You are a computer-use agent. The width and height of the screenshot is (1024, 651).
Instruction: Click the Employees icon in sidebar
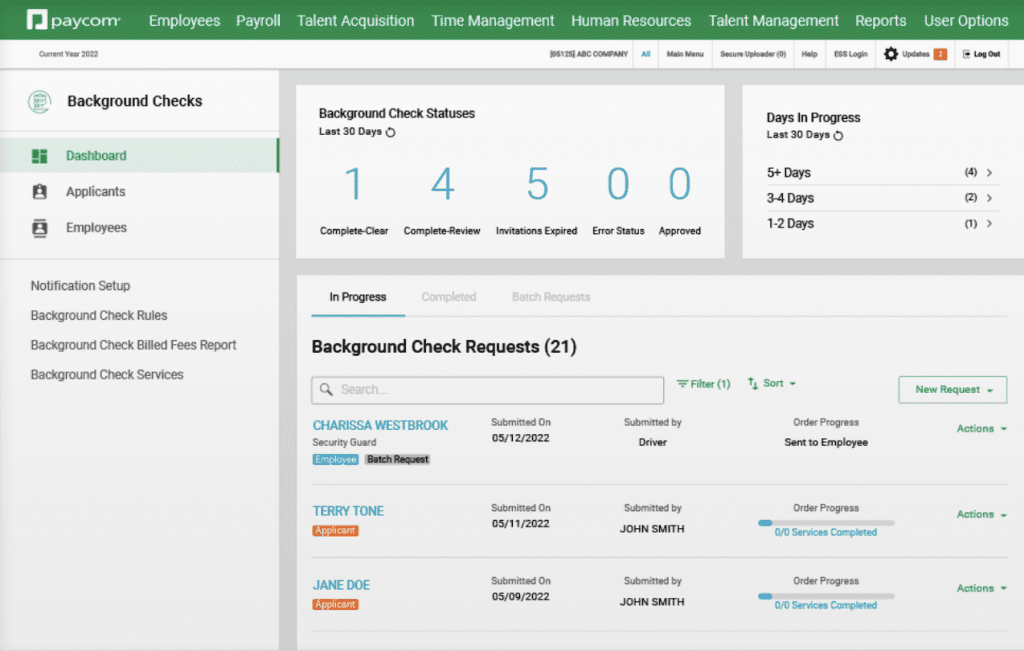click(40, 228)
